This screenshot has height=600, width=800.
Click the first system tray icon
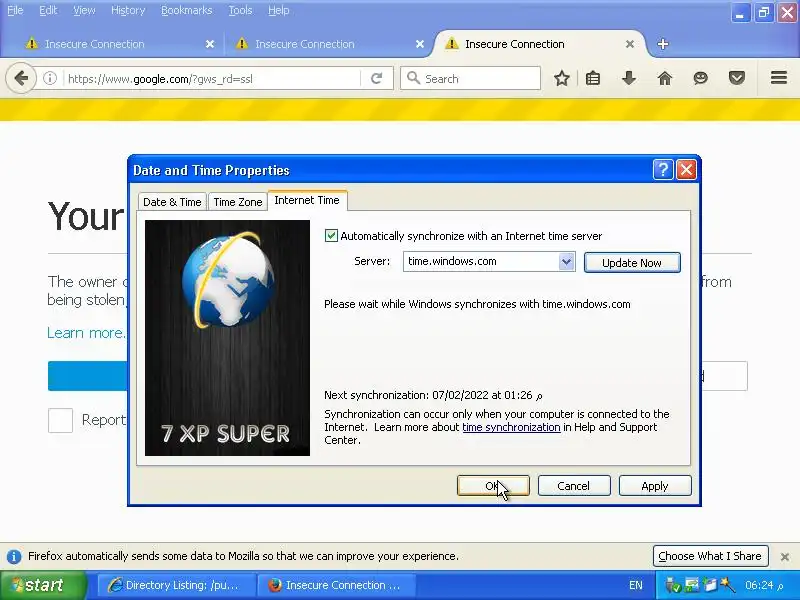[672, 585]
